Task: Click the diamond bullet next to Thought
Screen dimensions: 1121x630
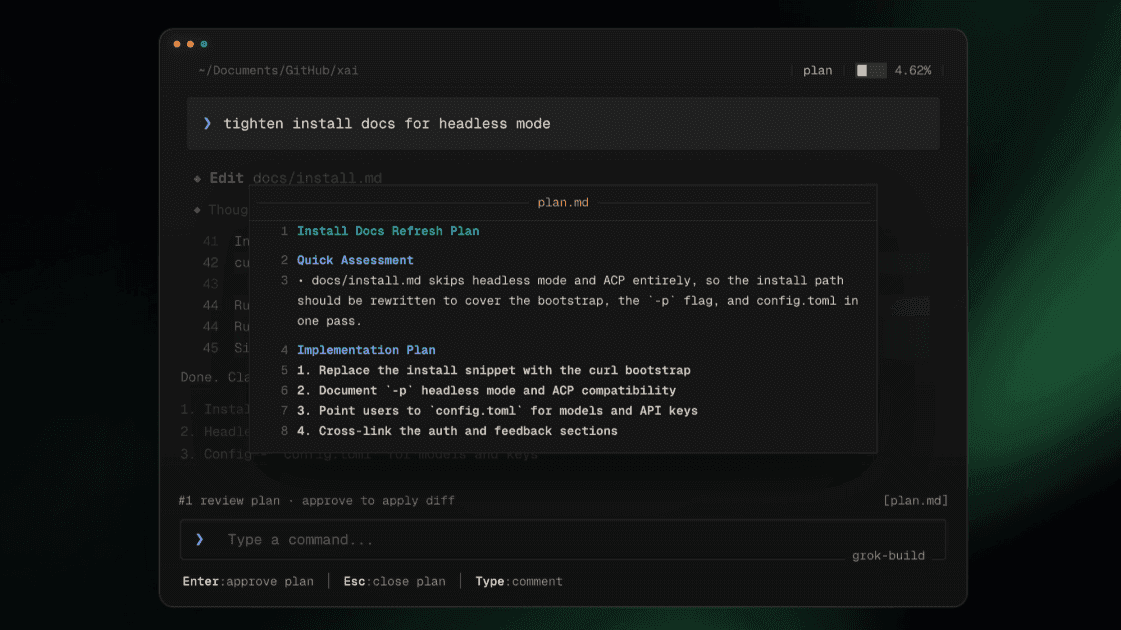Action: point(197,210)
